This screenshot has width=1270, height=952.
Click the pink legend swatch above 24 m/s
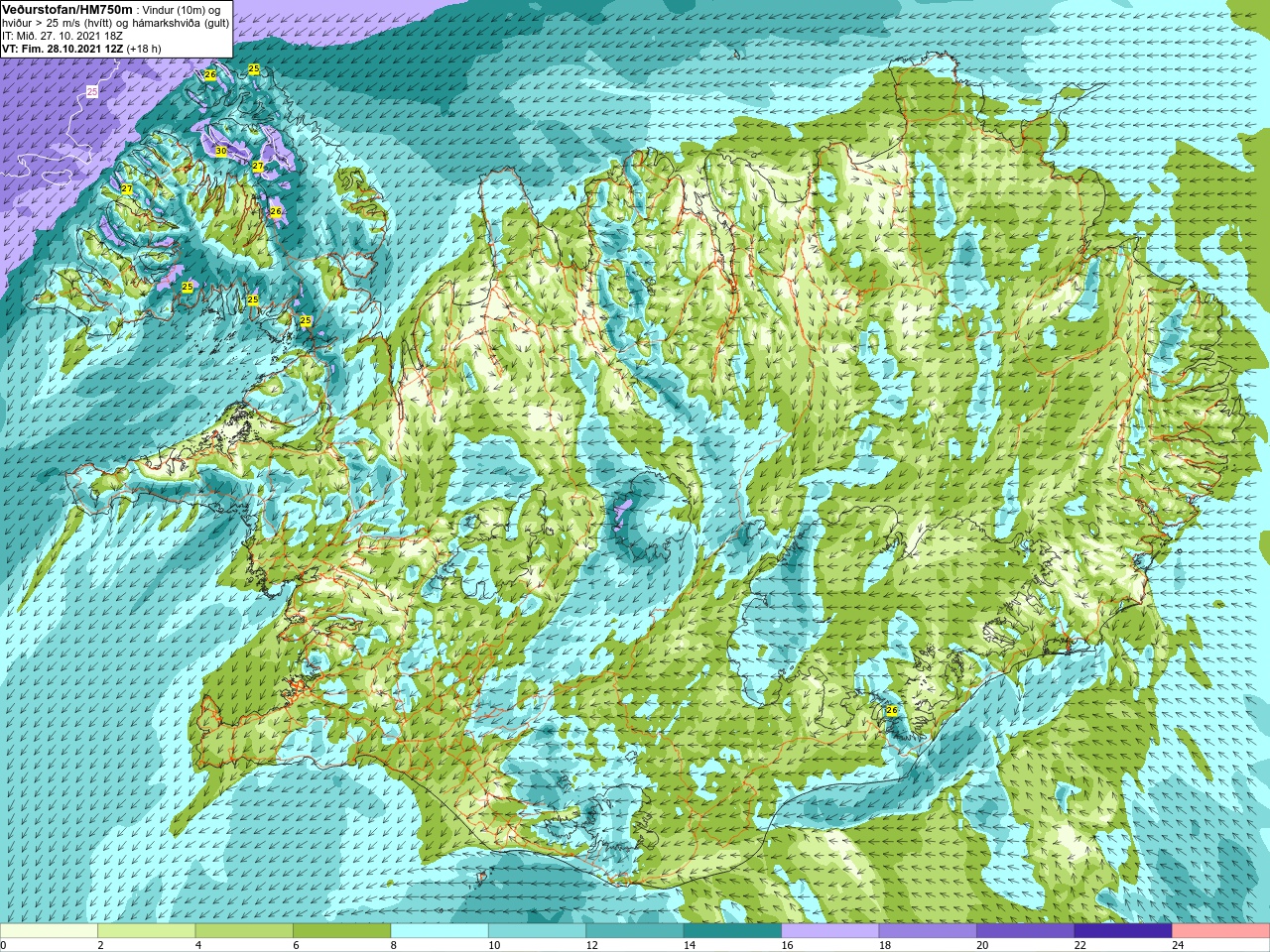pos(1220,931)
